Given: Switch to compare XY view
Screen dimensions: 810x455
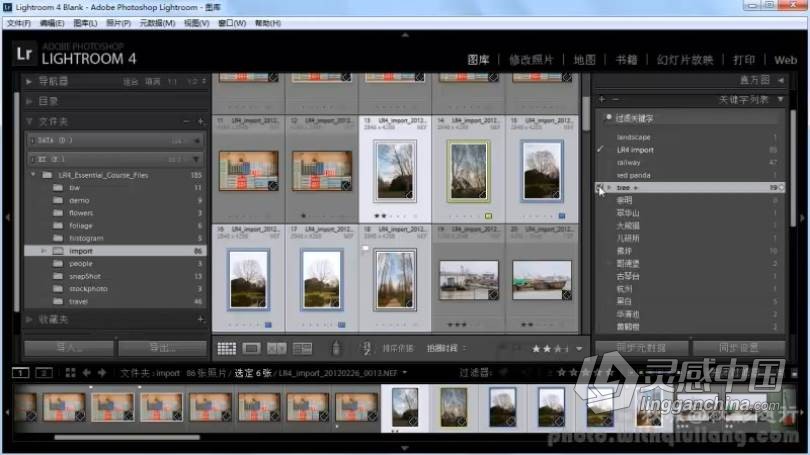Looking at the screenshot, I should coord(277,349).
